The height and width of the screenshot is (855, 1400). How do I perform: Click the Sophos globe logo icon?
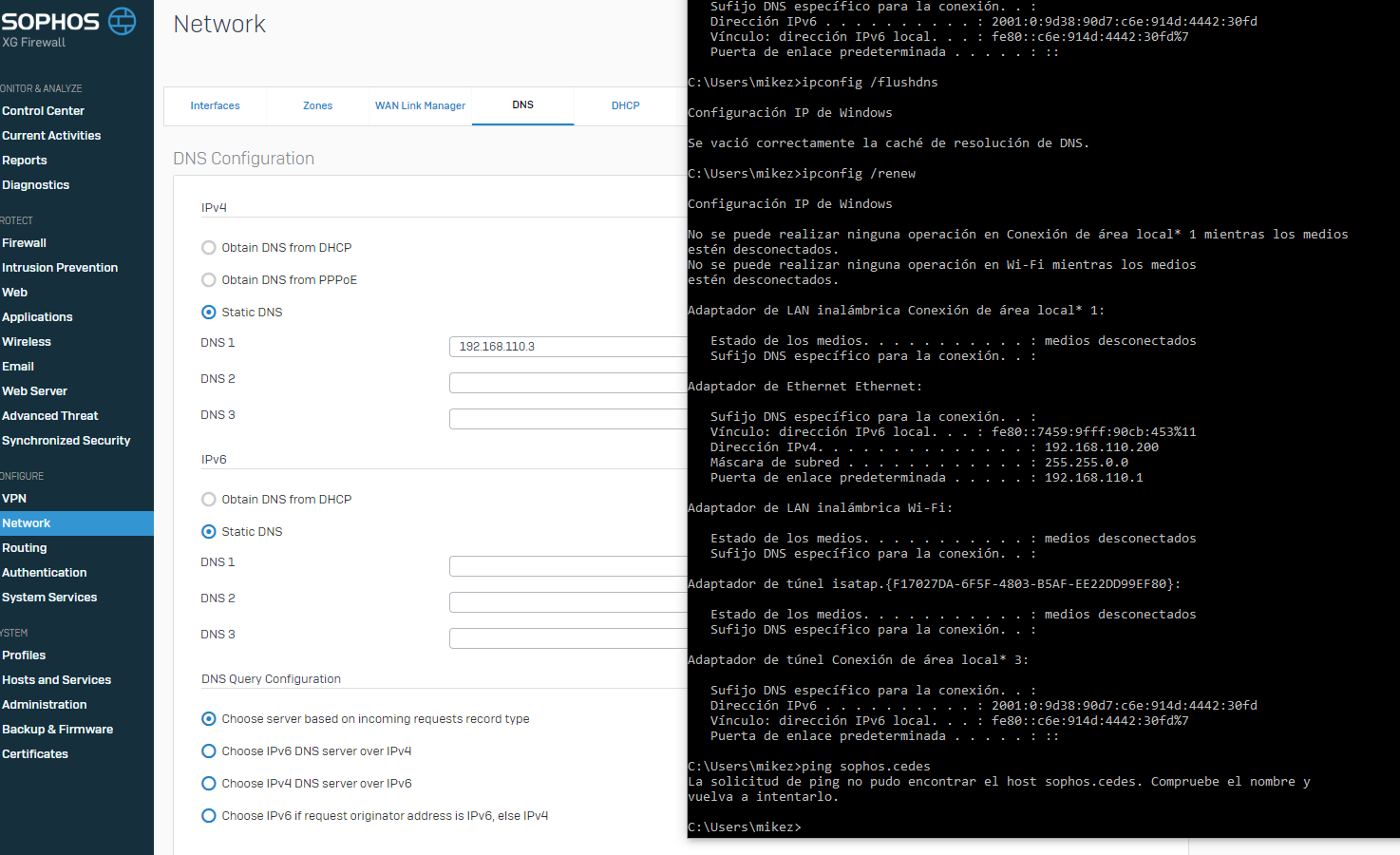pyautogui.click(x=123, y=21)
